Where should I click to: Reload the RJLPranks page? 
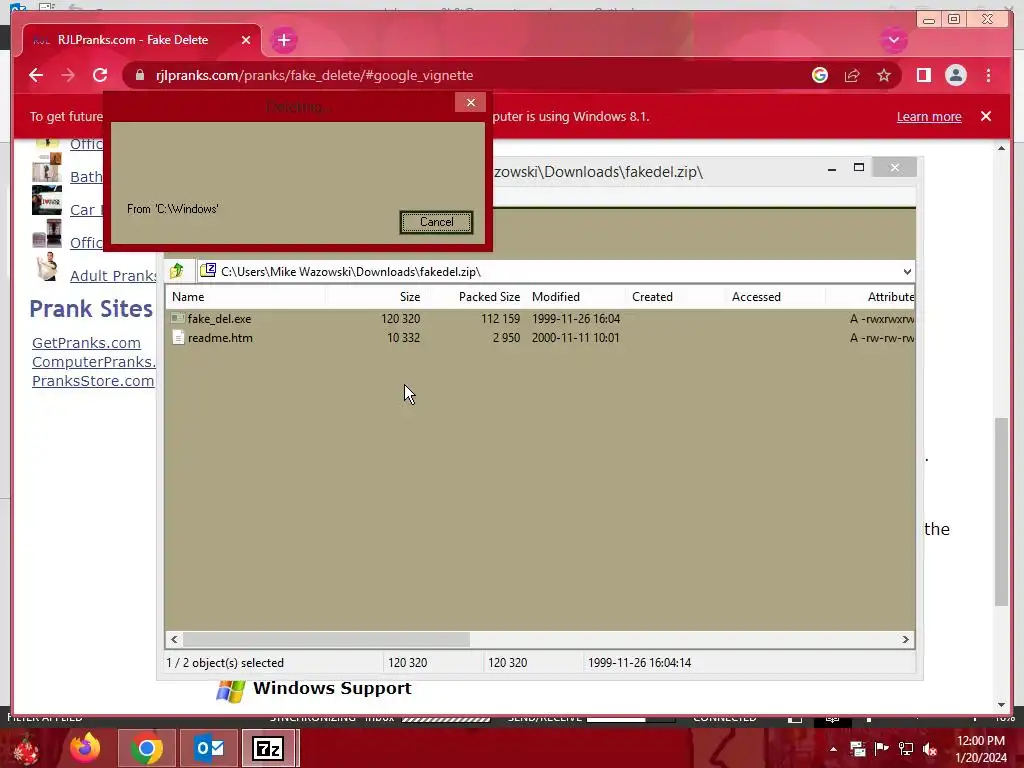[100, 75]
